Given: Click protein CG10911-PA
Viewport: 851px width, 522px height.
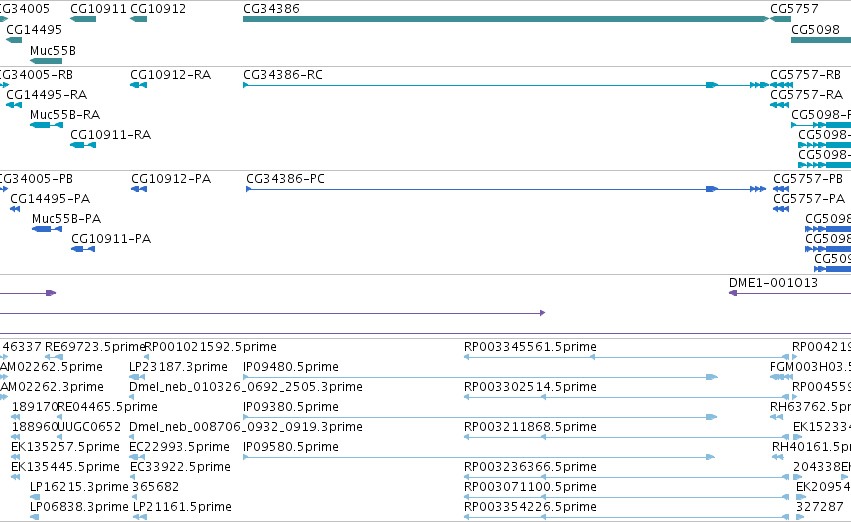Looking at the screenshot, I should pyautogui.click(x=111, y=239).
